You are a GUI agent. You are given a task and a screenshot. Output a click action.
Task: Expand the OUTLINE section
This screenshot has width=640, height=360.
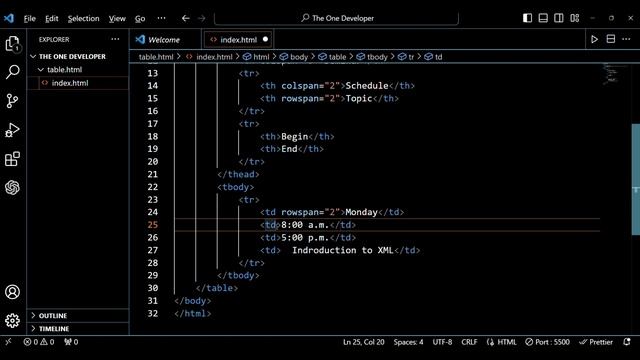click(78, 316)
